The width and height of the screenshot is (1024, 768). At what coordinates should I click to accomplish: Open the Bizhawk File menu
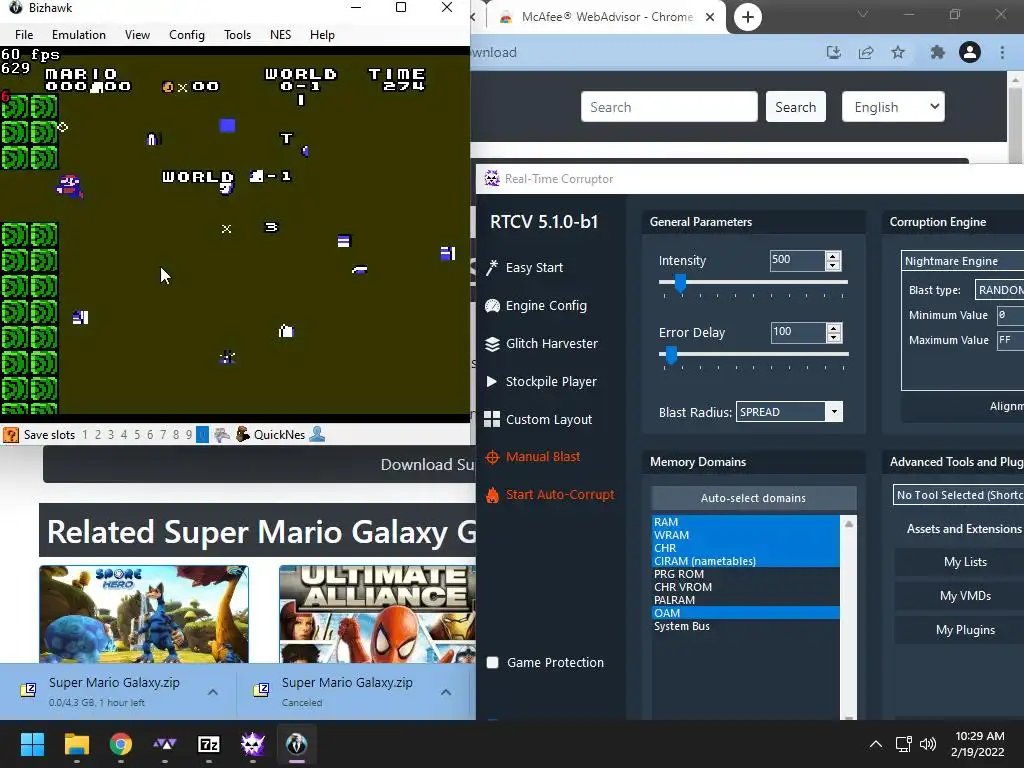(24, 35)
